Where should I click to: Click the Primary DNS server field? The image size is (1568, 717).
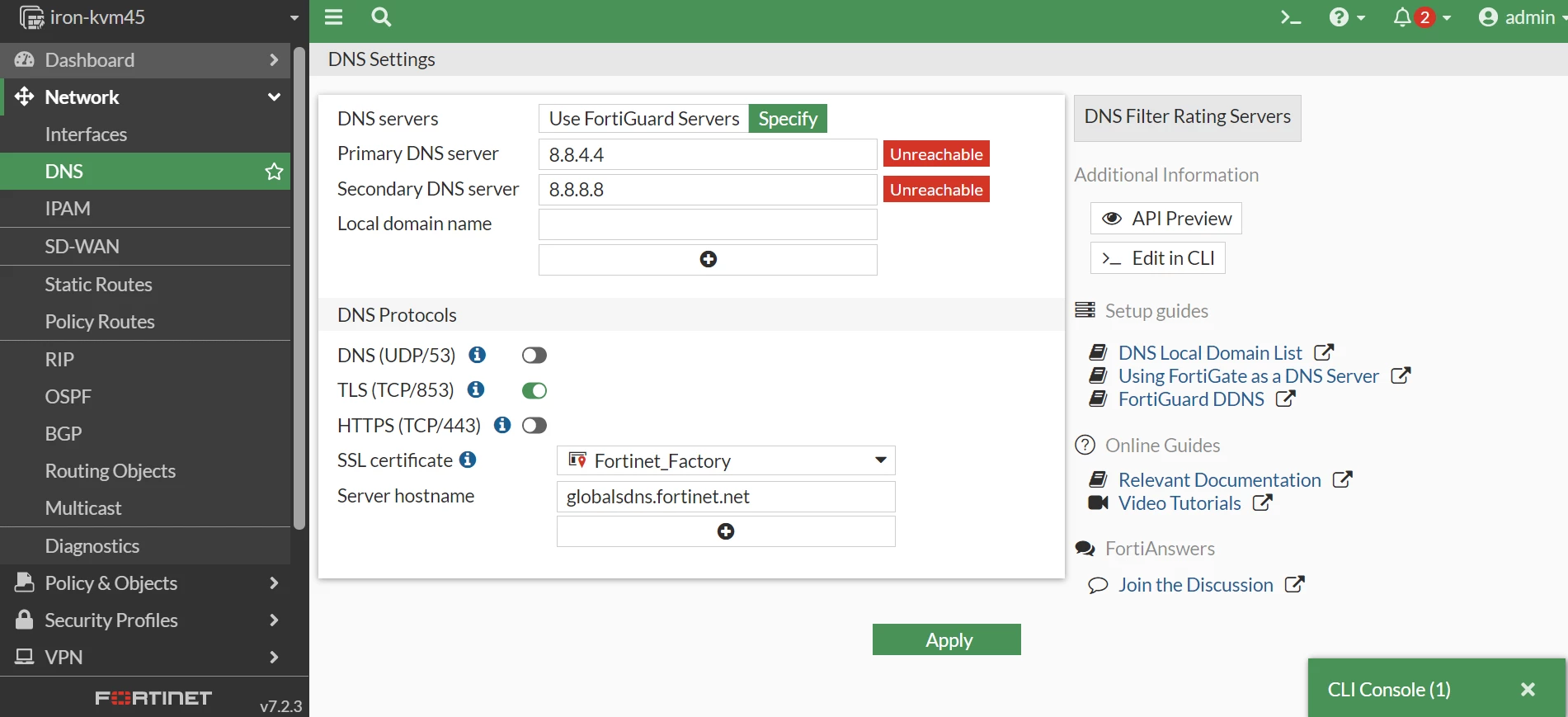(x=708, y=154)
